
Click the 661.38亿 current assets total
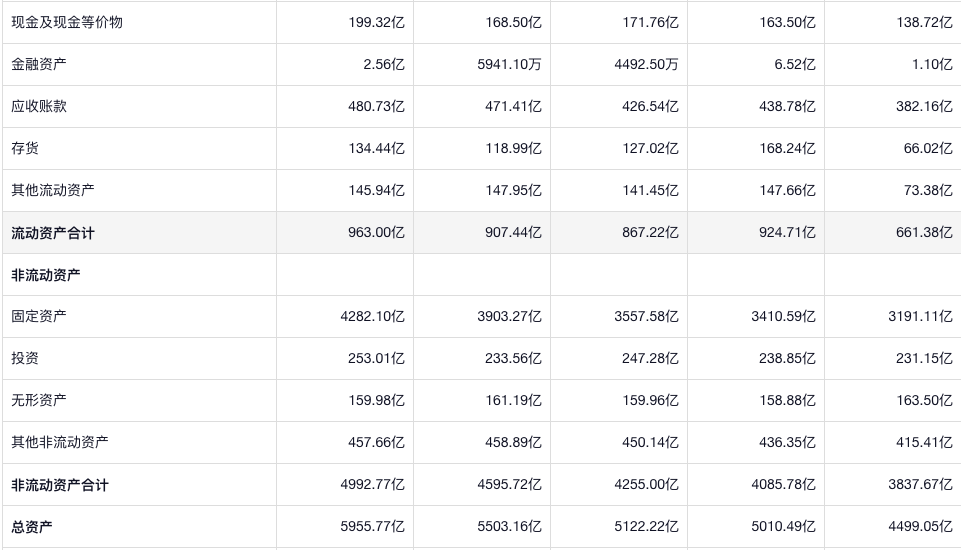pos(924,233)
